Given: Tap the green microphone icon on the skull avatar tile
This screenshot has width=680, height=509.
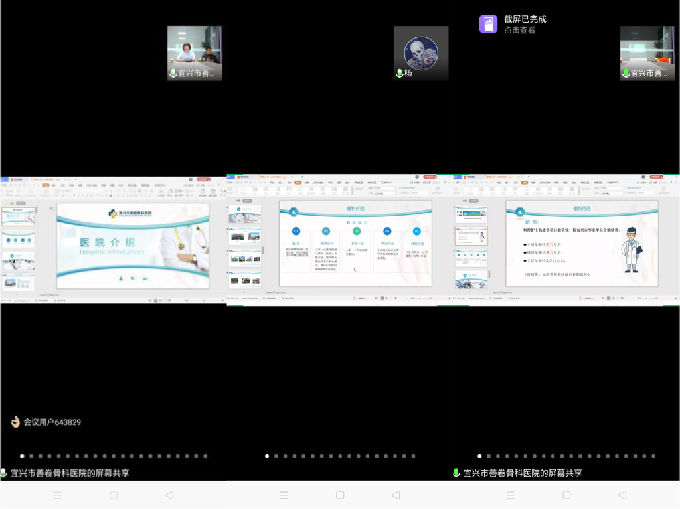Looking at the screenshot, I should click(x=400, y=74).
